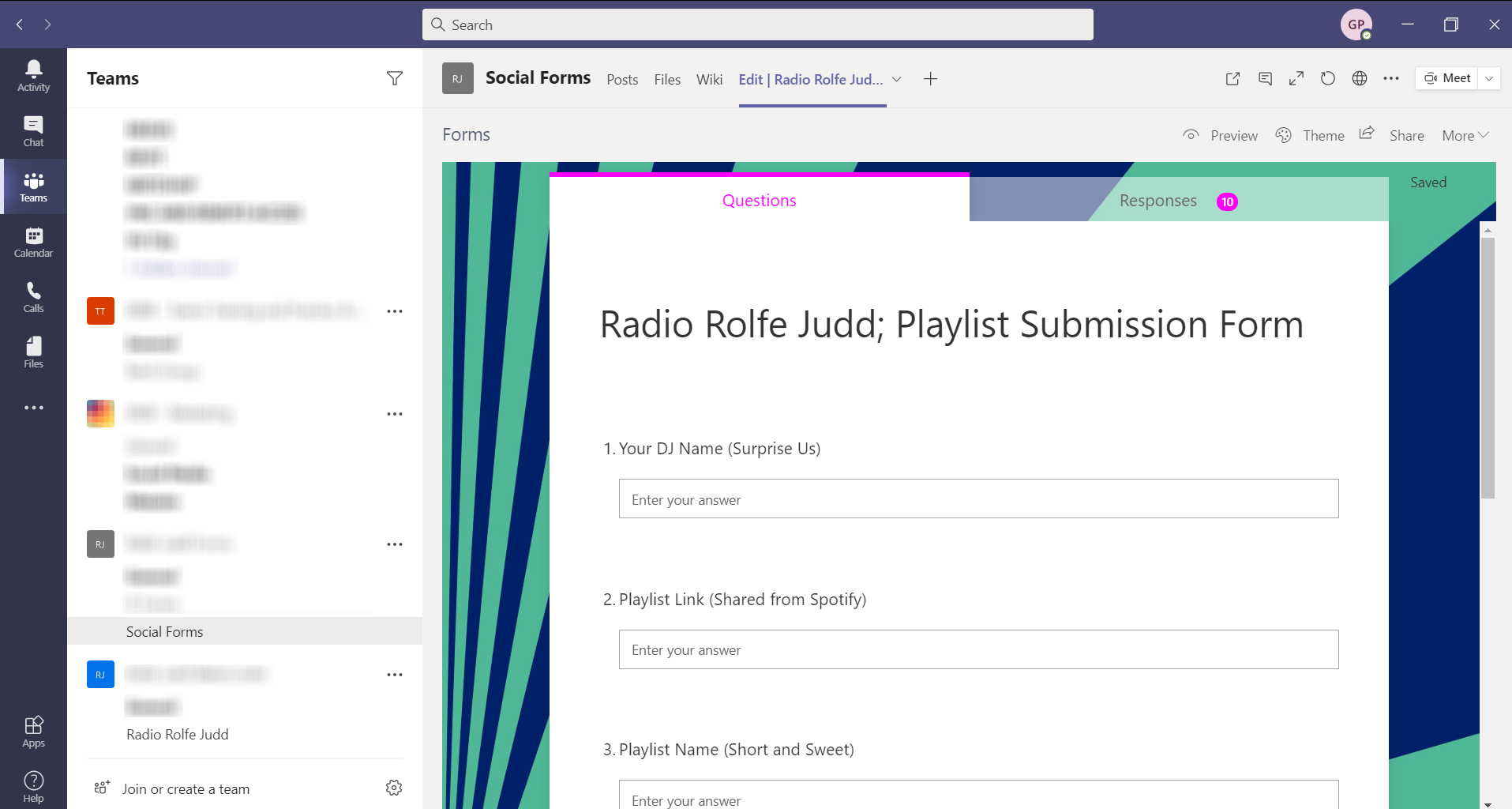The width and height of the screenshot is (1512, 809).
Task: Open profile avatar GP
Action: pos(1356,24)
